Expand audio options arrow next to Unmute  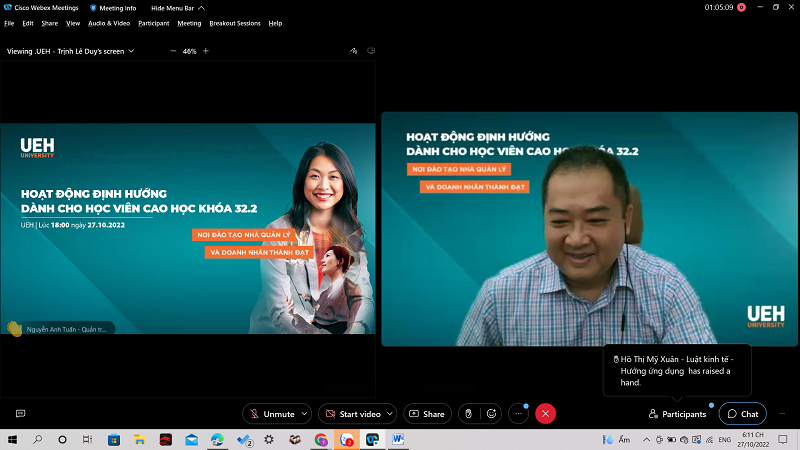click(x=305, y=414)
